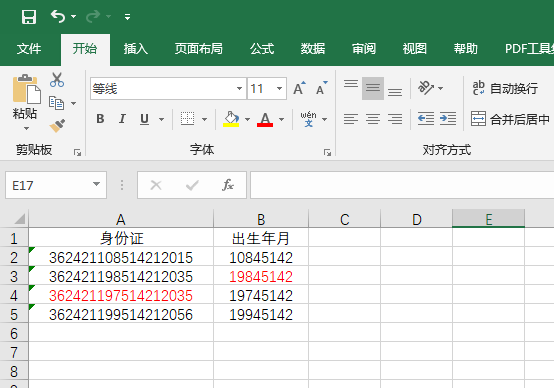Open underline style dropdown arrow
Viewport: 554px width, 388px height.
[x=161, y=119]
